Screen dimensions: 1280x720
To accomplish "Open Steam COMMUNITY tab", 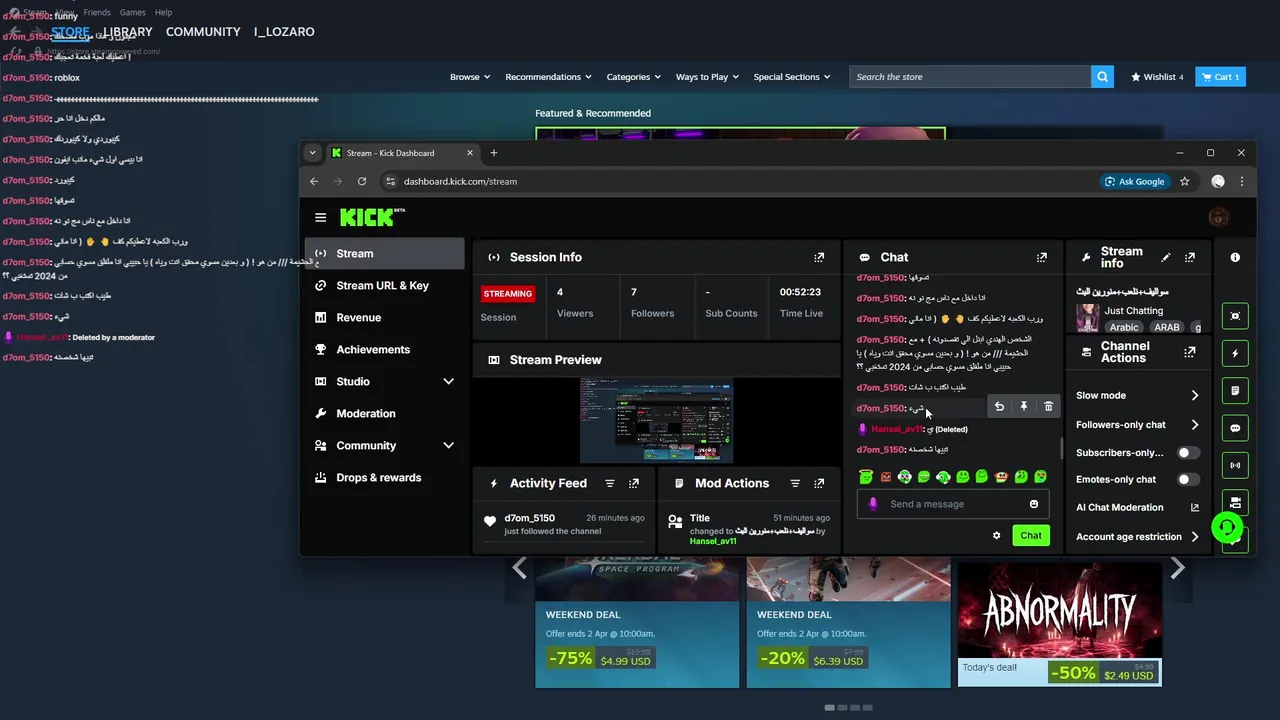I will point(203,32).
